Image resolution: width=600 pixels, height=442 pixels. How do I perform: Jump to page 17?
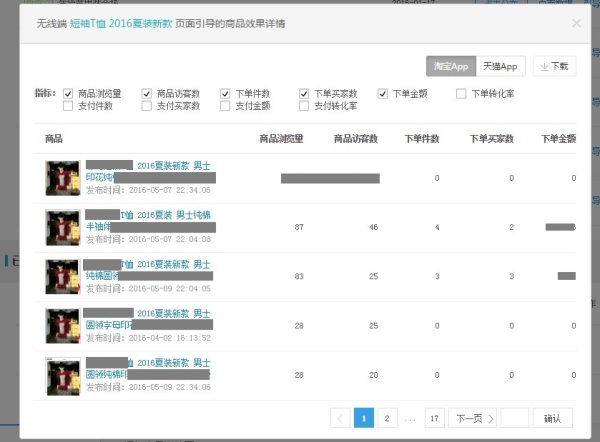(434, 418)
